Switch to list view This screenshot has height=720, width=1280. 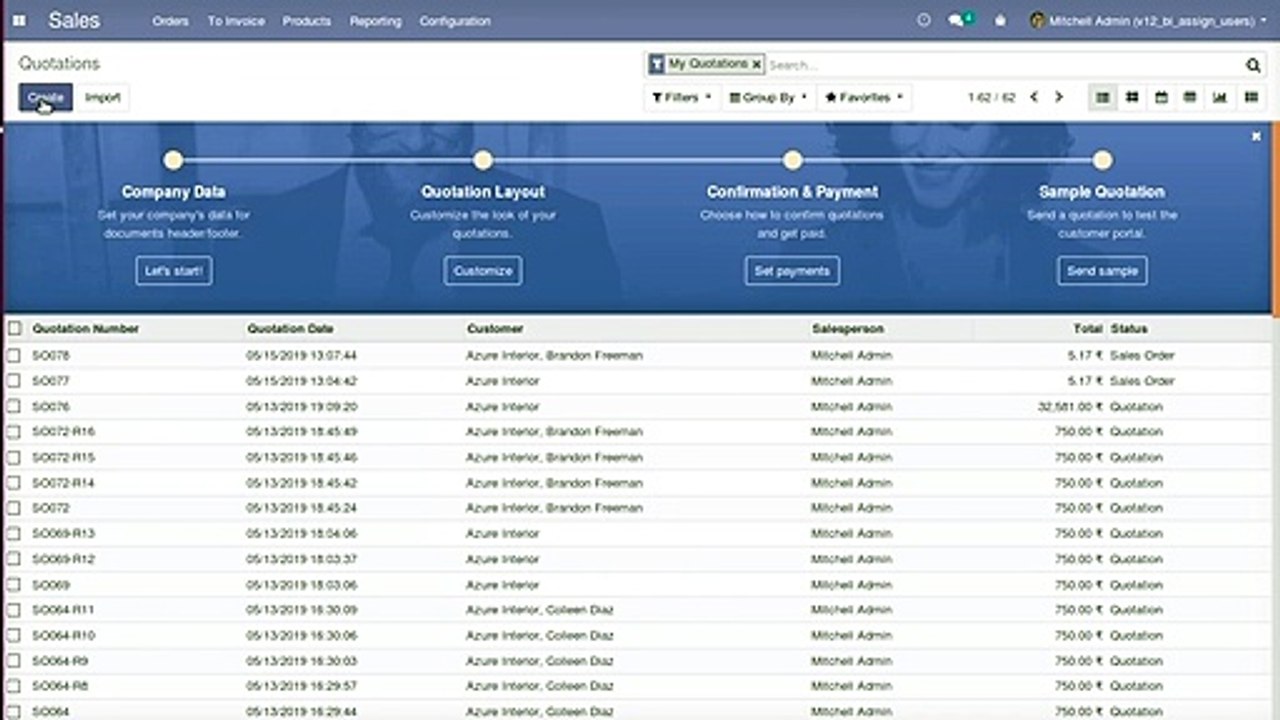1103,97
